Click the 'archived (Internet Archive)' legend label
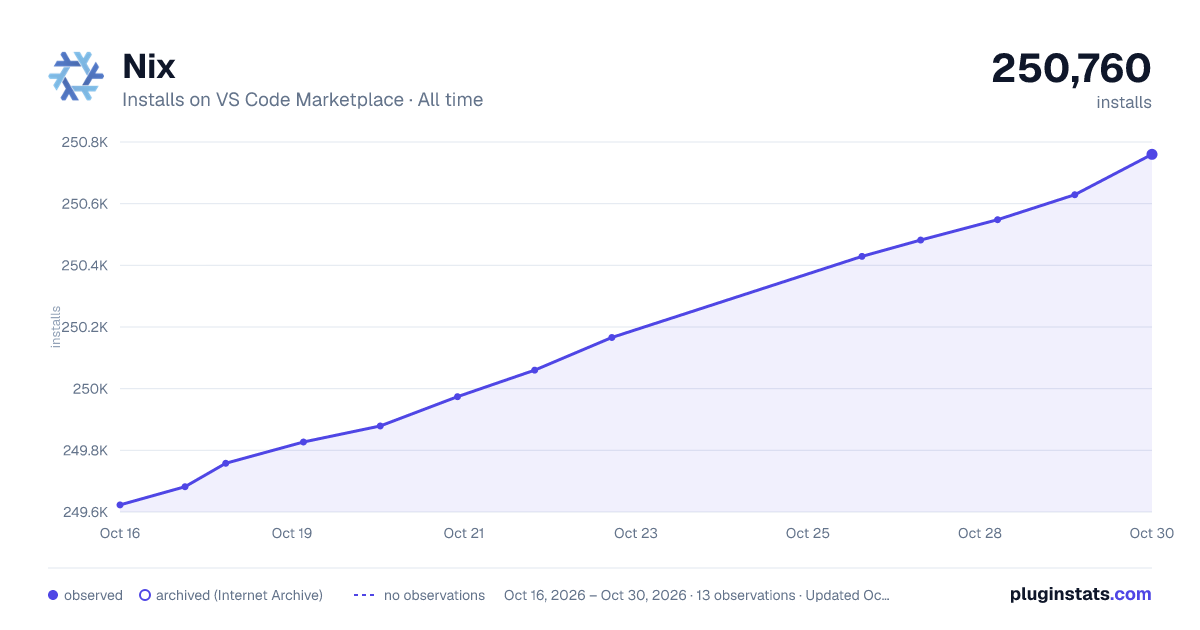 coord(239,595)
